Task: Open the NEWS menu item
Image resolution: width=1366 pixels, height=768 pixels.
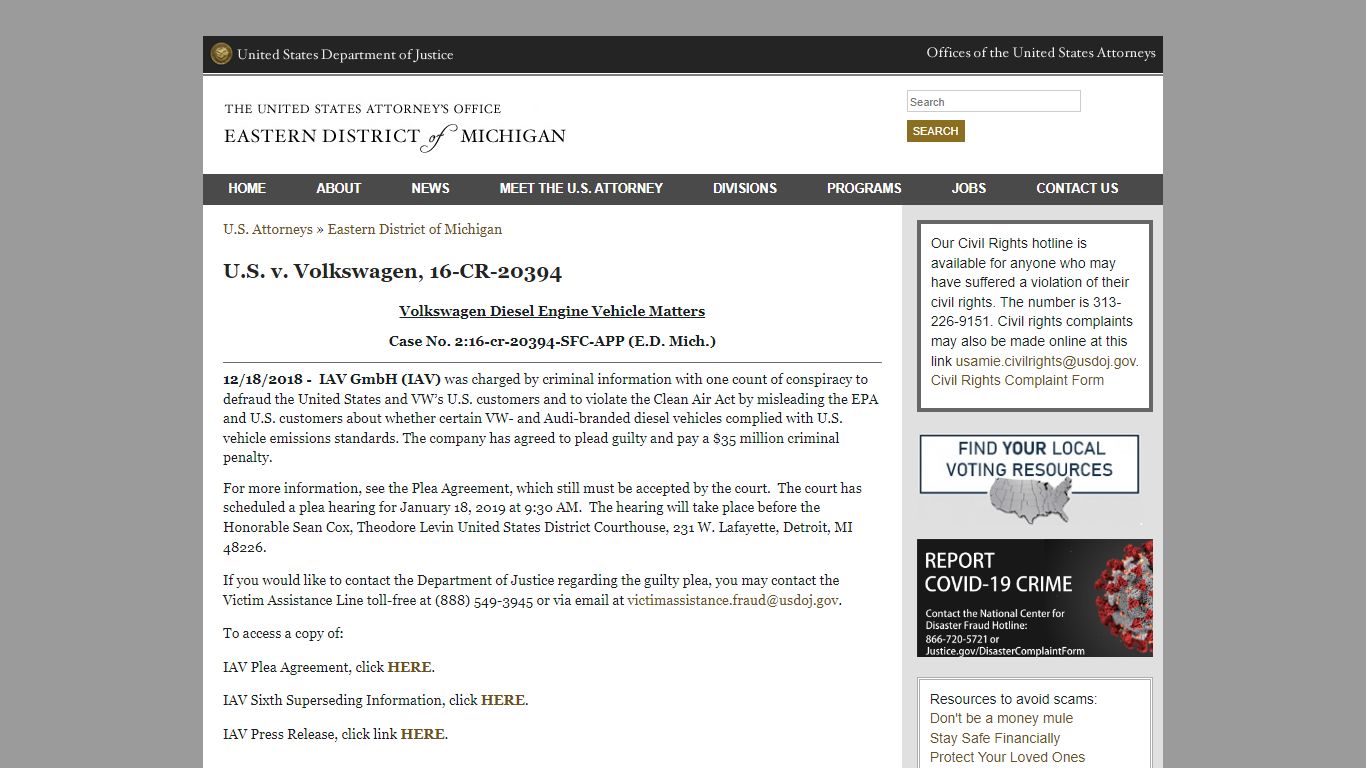Action: [x=430, y=188]
